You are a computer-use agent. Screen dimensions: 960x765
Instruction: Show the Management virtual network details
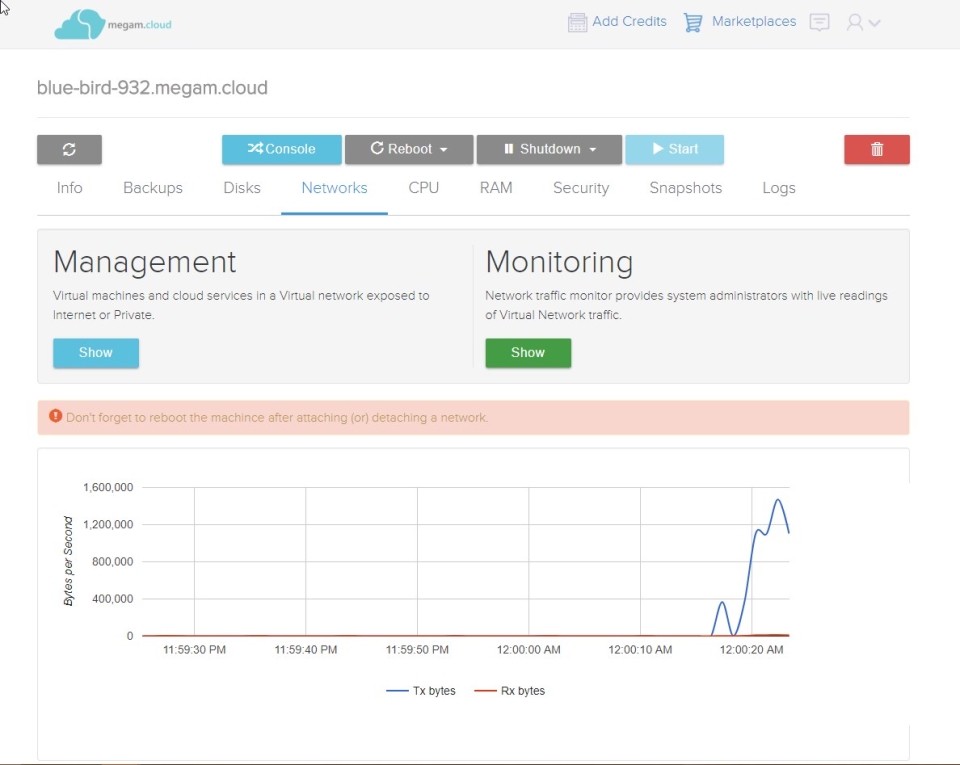(x=95, y=352)
